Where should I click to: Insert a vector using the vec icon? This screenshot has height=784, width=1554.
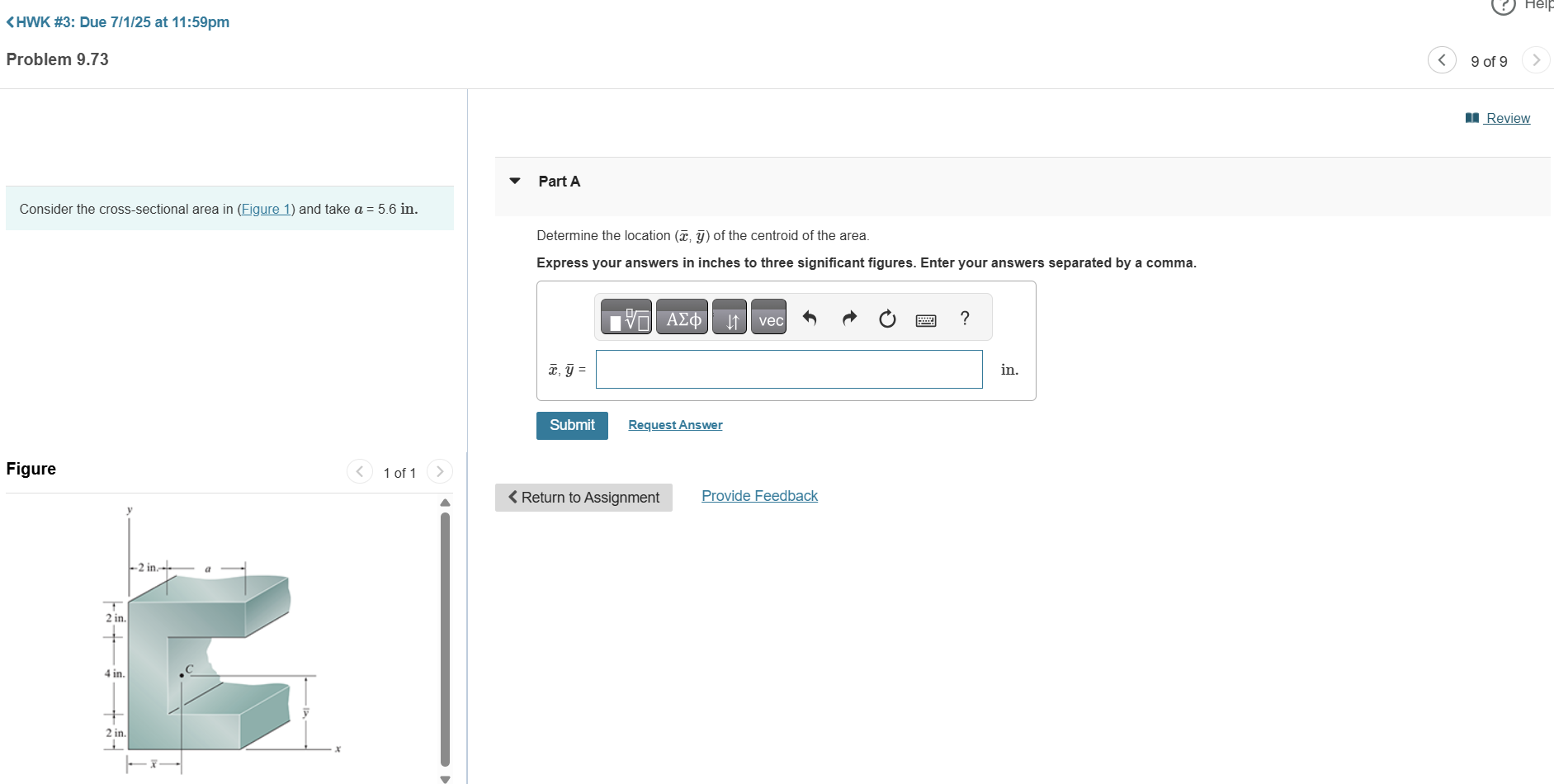(768, 319)
